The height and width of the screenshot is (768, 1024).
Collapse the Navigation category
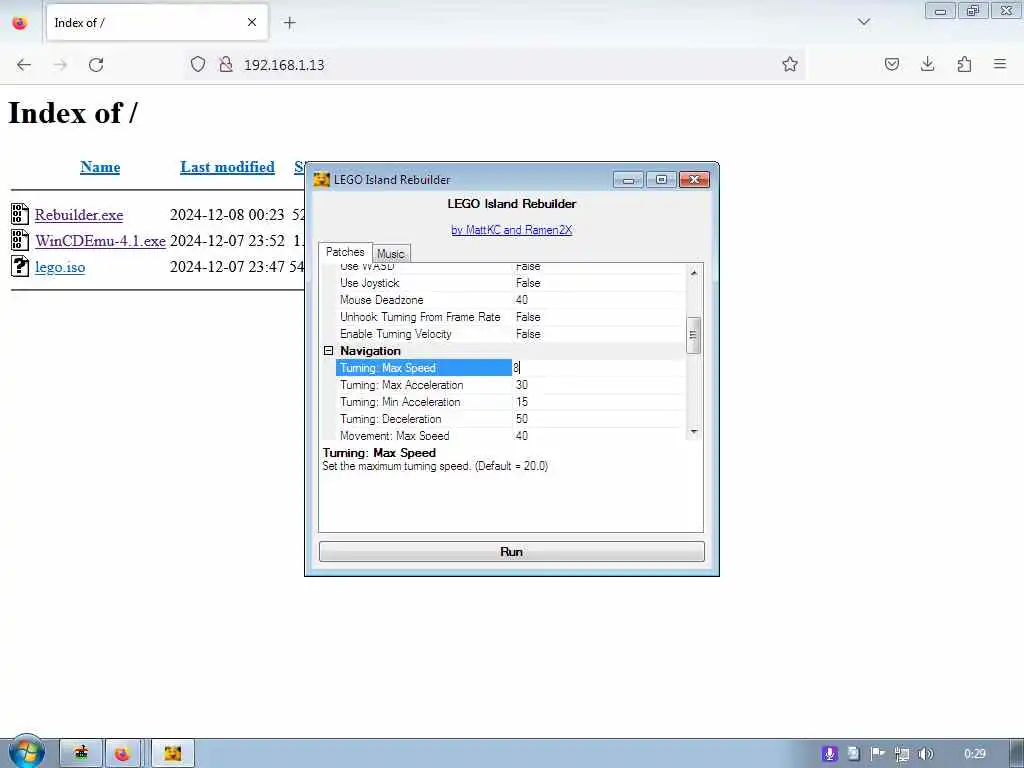tap(328, 351)
